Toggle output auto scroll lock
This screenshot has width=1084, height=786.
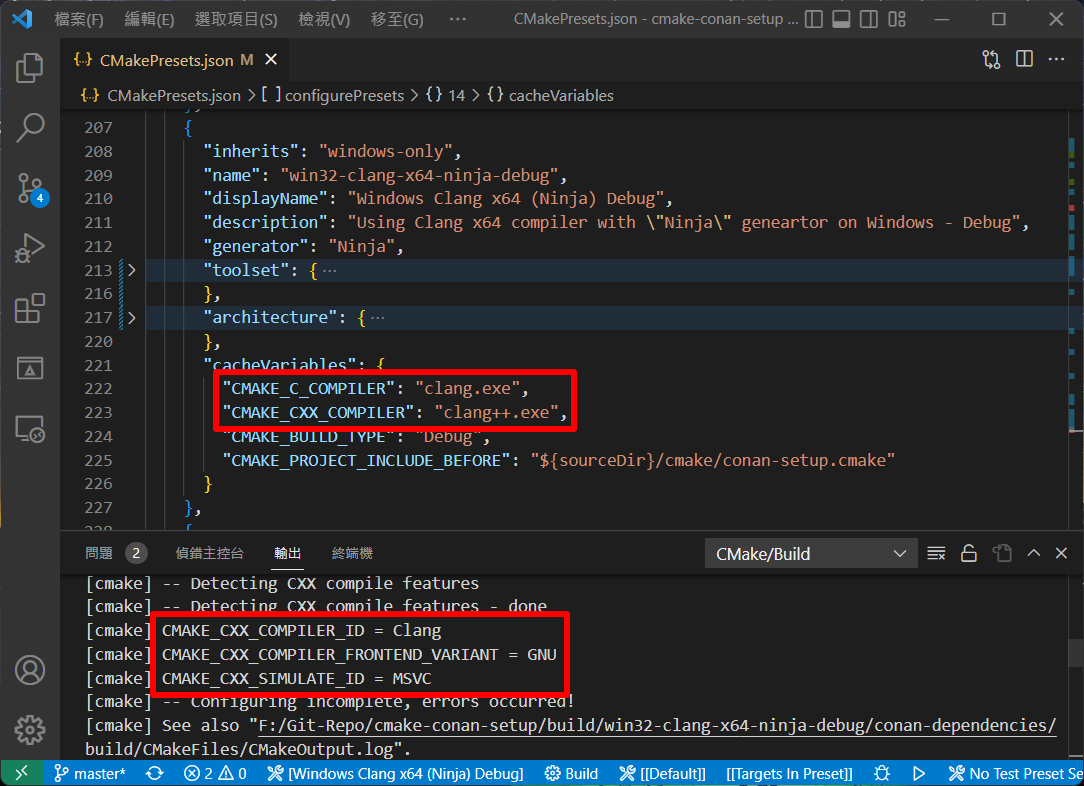click(969, 553)
